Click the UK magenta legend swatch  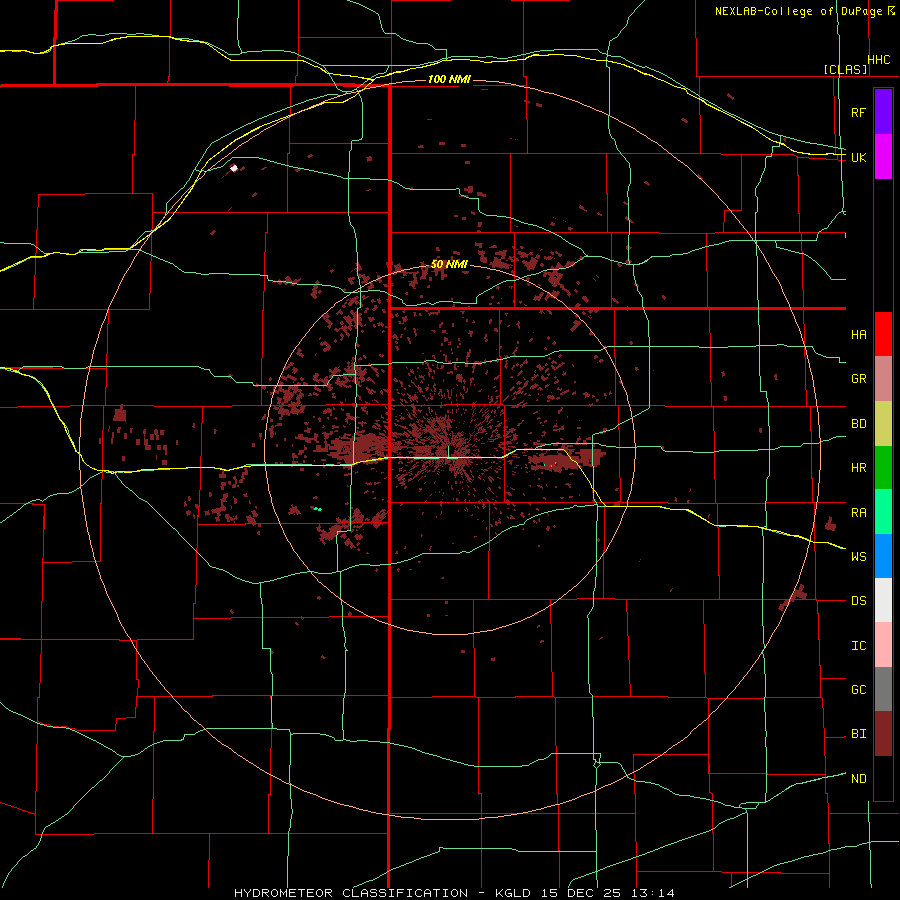pyautogui.click(x=883, y=157)
